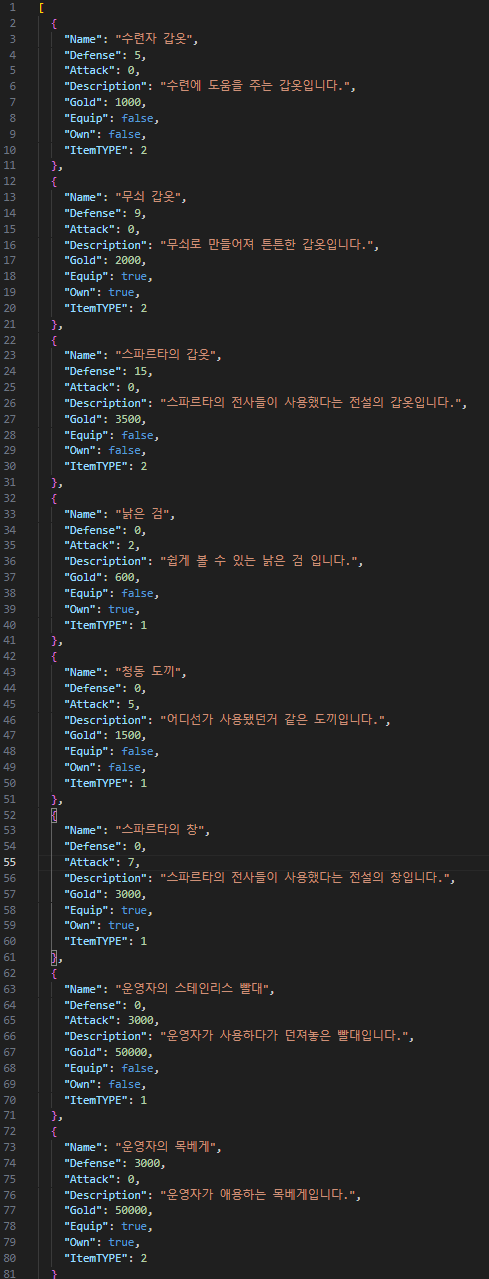The width and height of the screenshot is (489, 1279).
Task: Click the Attack value 2 on line 35
Action: tap(131, 545)
